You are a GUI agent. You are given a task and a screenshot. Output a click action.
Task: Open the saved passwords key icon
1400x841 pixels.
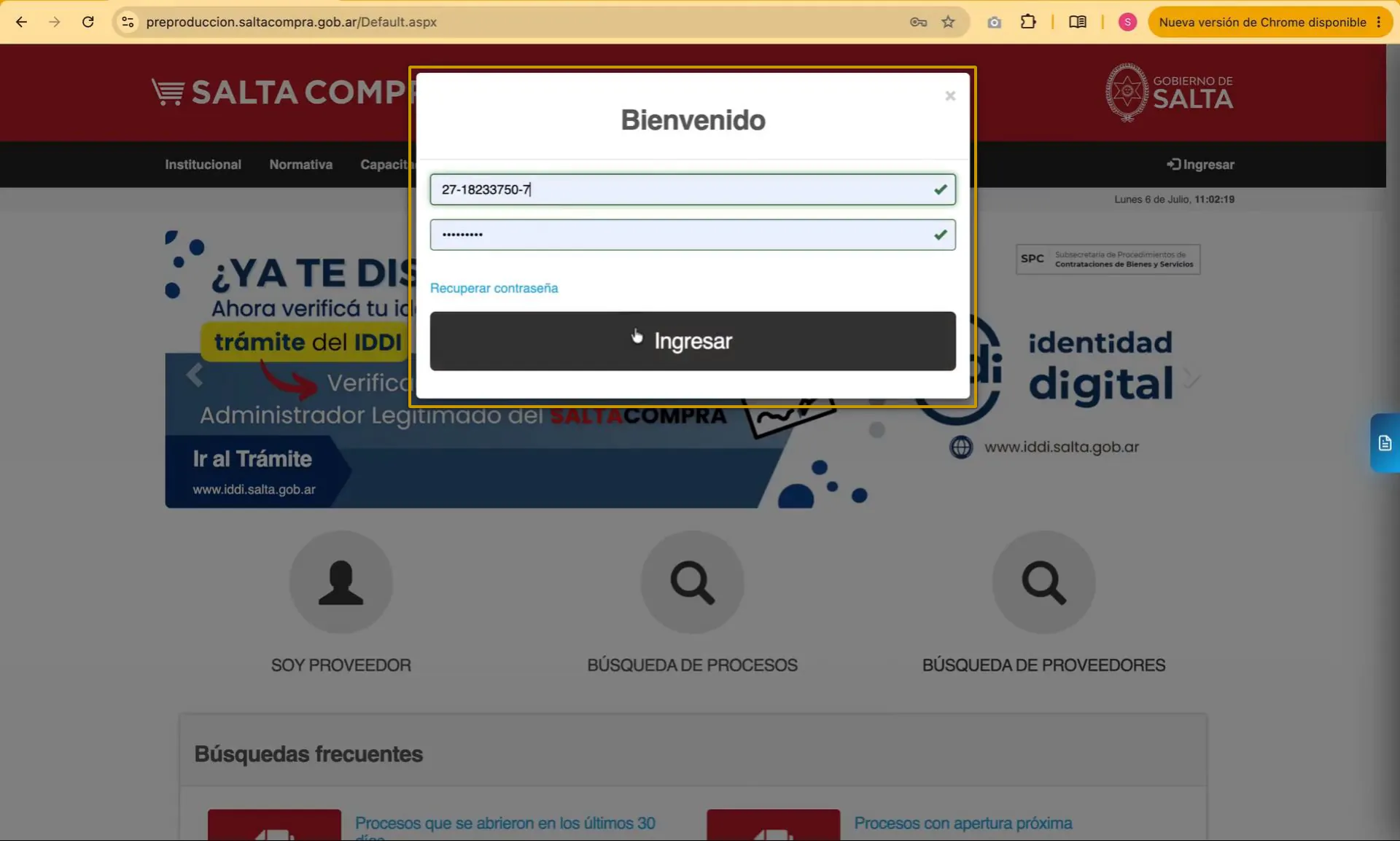pos(918,22)
